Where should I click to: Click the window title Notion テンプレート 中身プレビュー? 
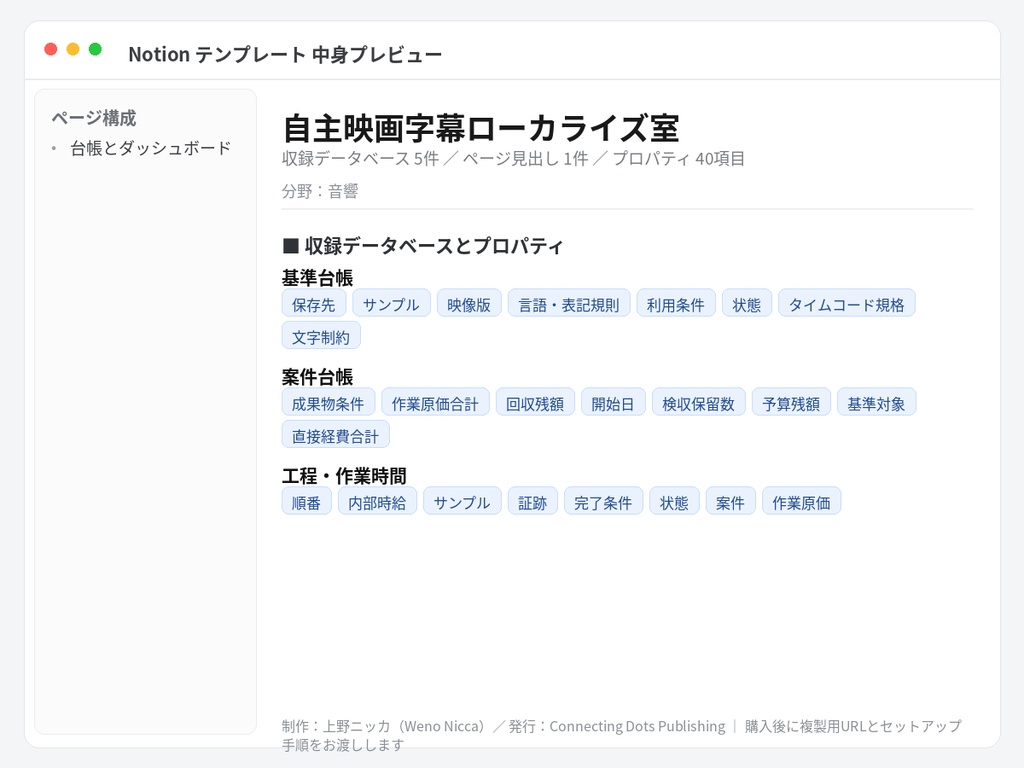pyautogui.click(x=285, y=54)
